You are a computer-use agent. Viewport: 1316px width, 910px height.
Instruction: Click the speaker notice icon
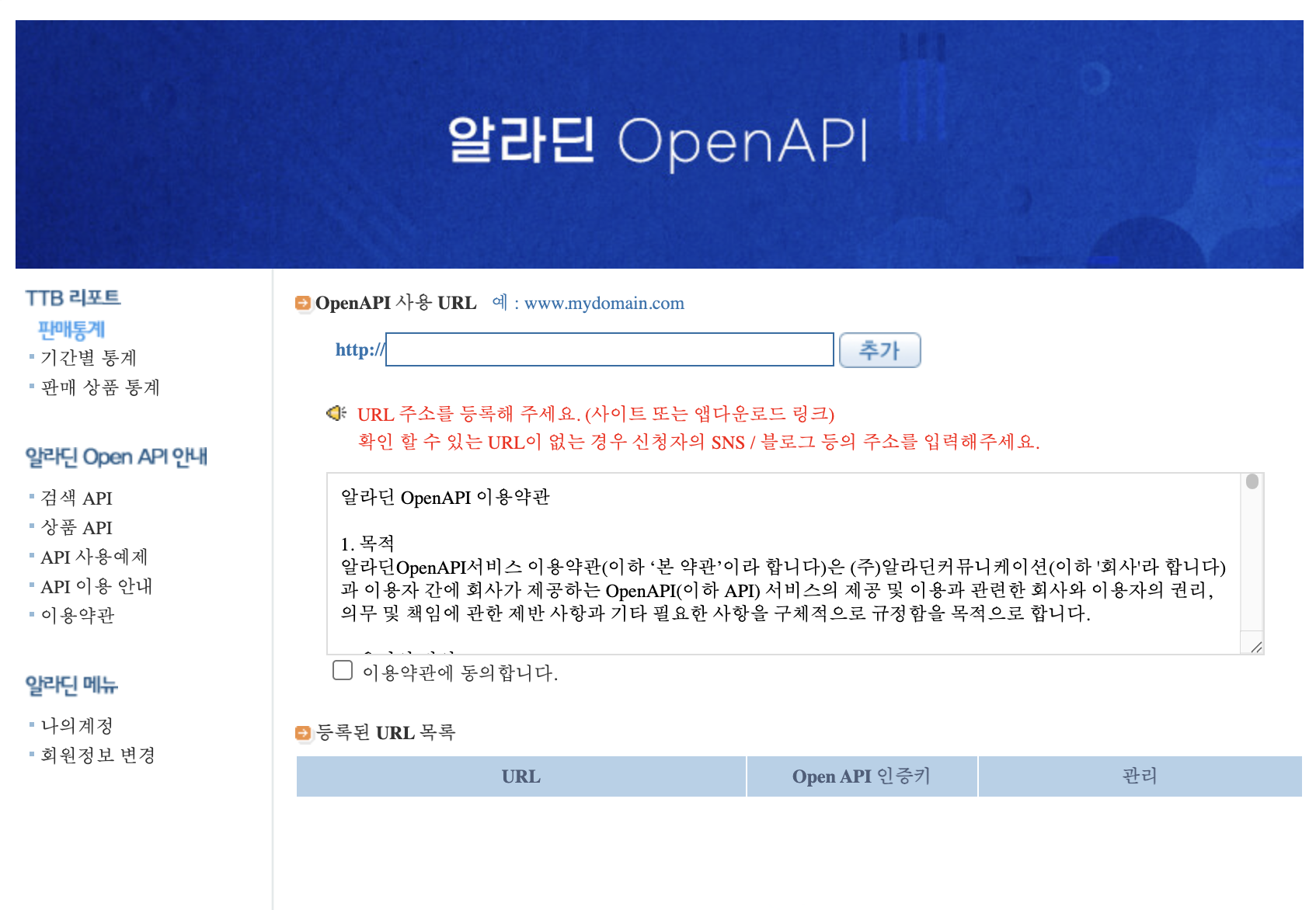click(336, 413)
